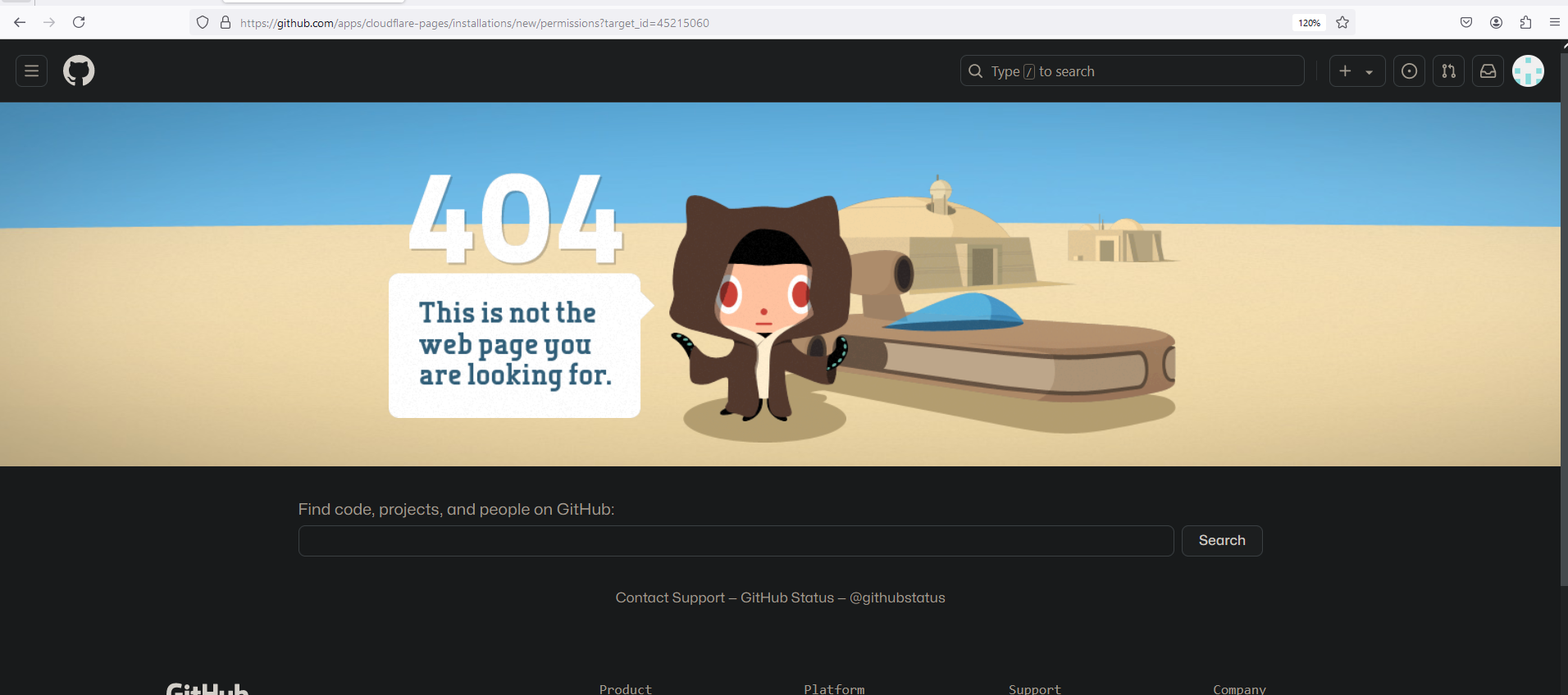The width and height of the screenshot is (1568, 695).
Task: Open browser extensions panel
Action: pyautogui.click(x=1525, y=23)
